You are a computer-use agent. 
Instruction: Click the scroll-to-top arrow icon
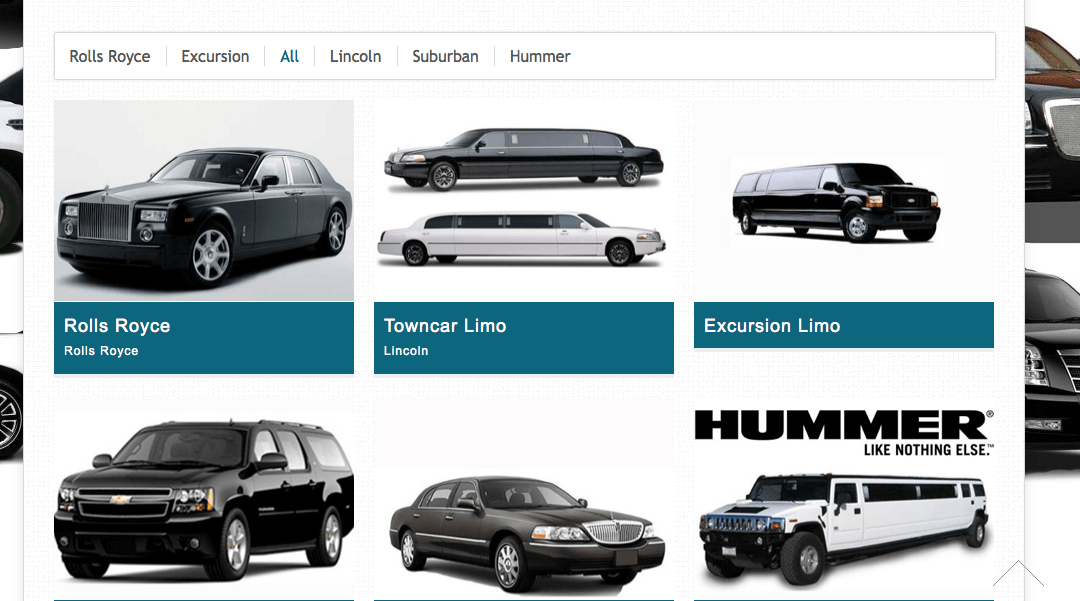pyautogui.click(x=1018, y=573)
